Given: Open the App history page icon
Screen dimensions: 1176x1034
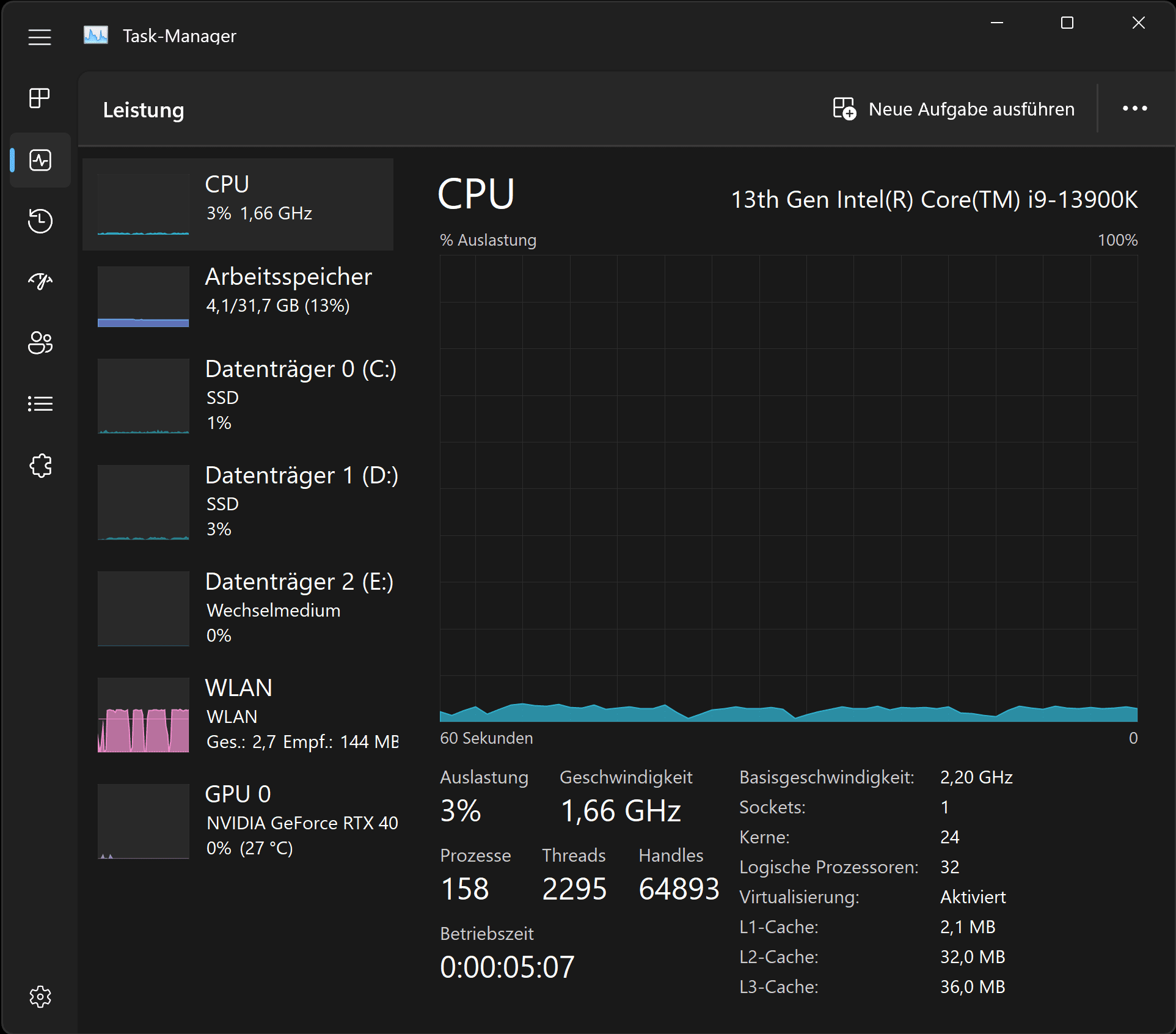Looking at the screenshot, I should [x=40, y=221].
